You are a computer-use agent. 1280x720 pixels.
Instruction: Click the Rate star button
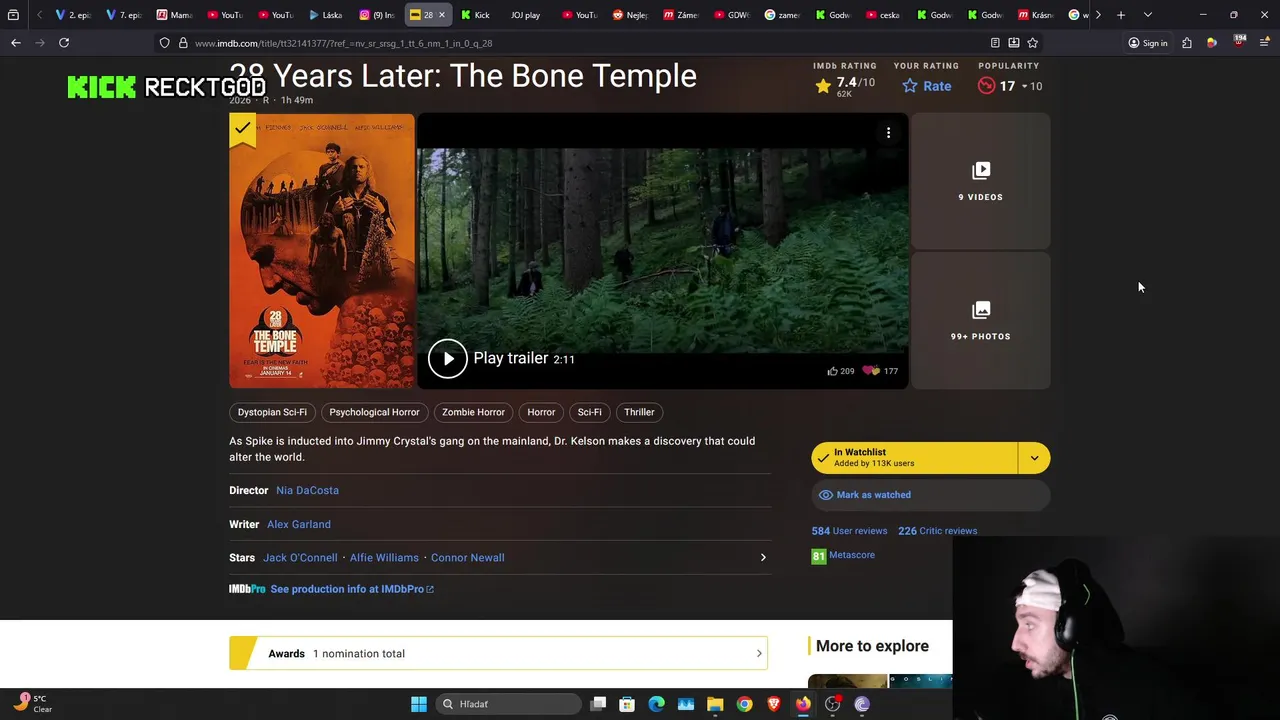(926, 86)
